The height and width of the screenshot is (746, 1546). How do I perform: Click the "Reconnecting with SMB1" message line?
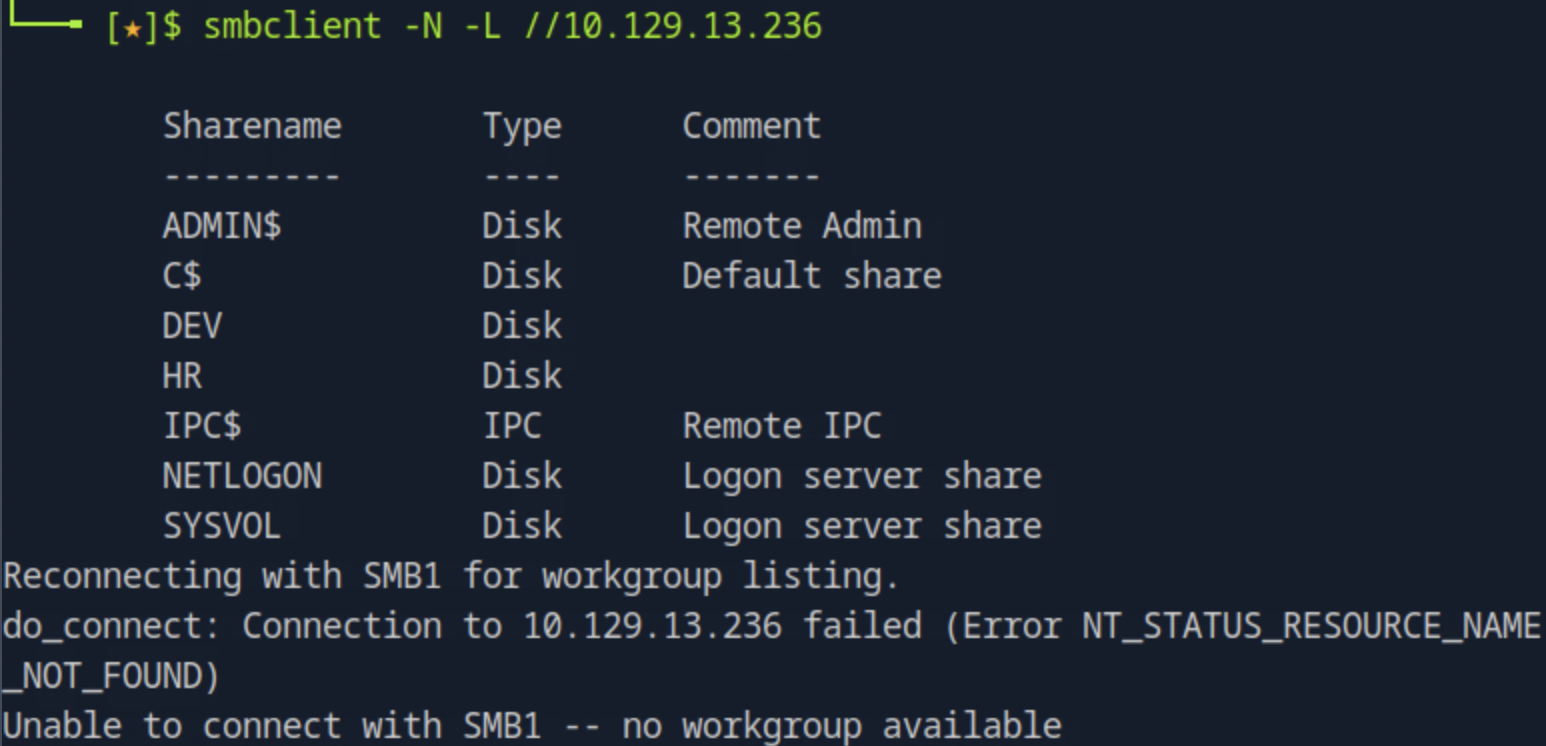[451, 576]
